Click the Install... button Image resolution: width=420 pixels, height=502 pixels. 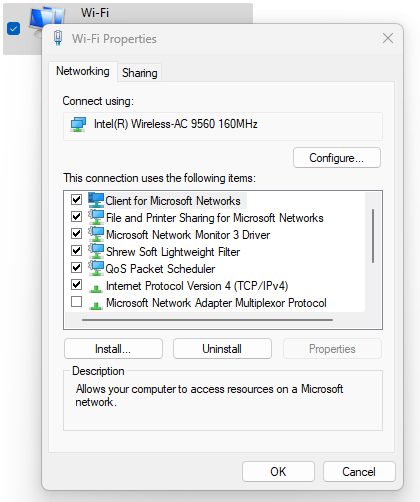coord(113,349)
